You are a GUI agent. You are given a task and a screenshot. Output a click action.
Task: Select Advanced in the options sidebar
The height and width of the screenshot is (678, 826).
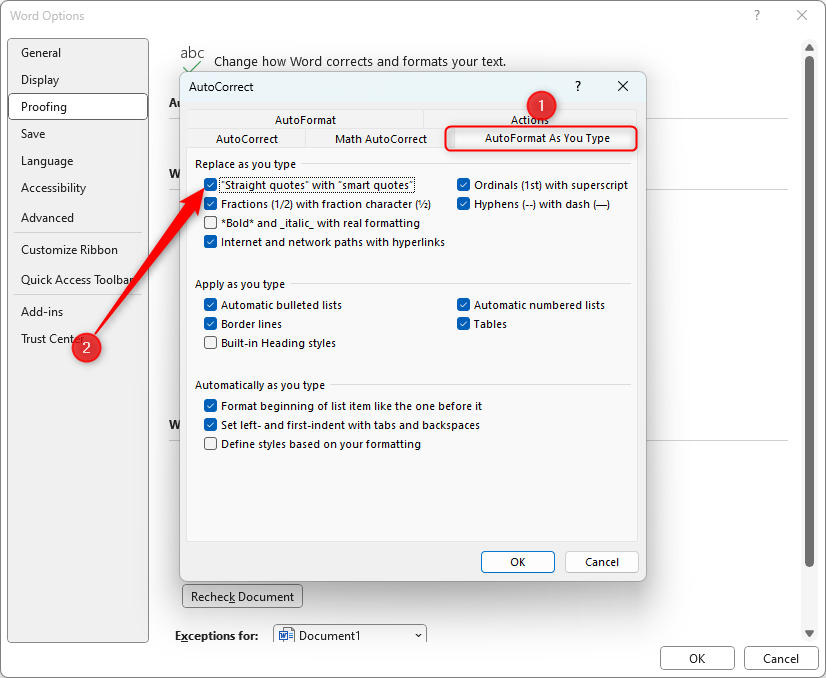[x=47, y=217]
